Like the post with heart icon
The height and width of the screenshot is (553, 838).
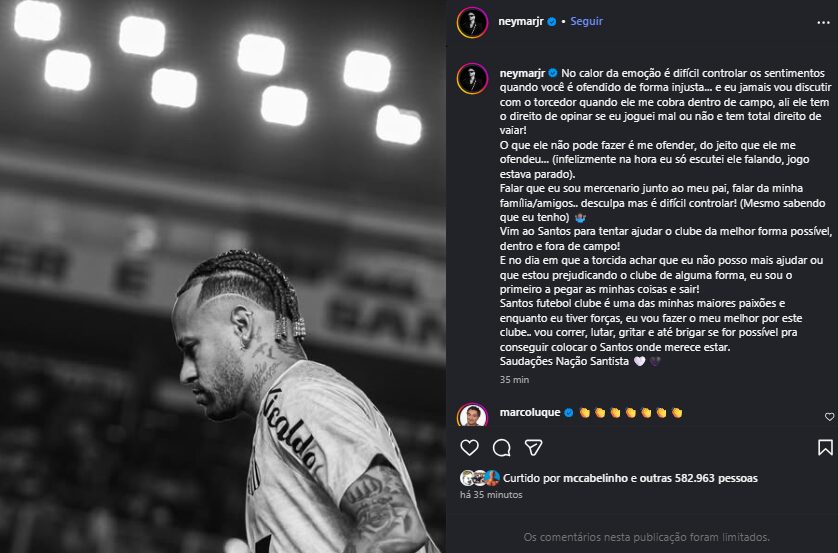[x=469, y=447]
